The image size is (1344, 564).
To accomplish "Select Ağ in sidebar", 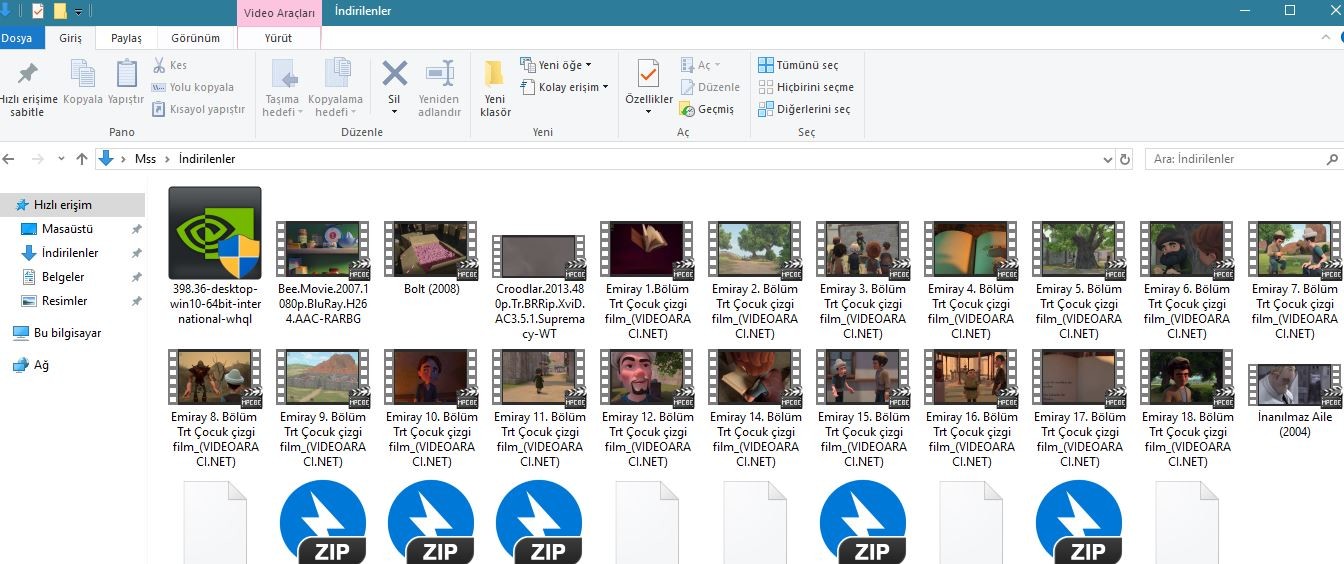I will [x=72, y=365].
